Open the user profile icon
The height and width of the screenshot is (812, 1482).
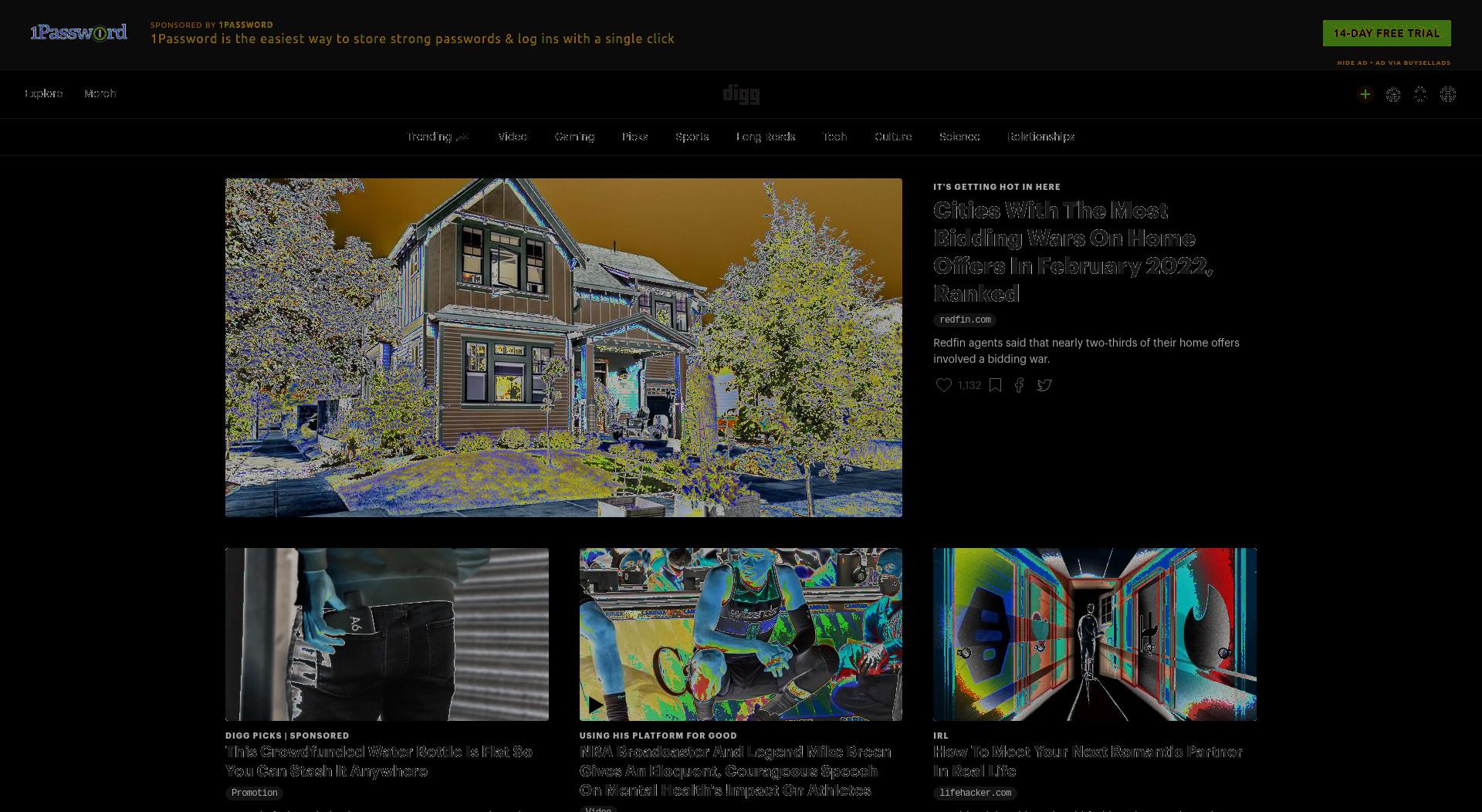pos(1448,94)
